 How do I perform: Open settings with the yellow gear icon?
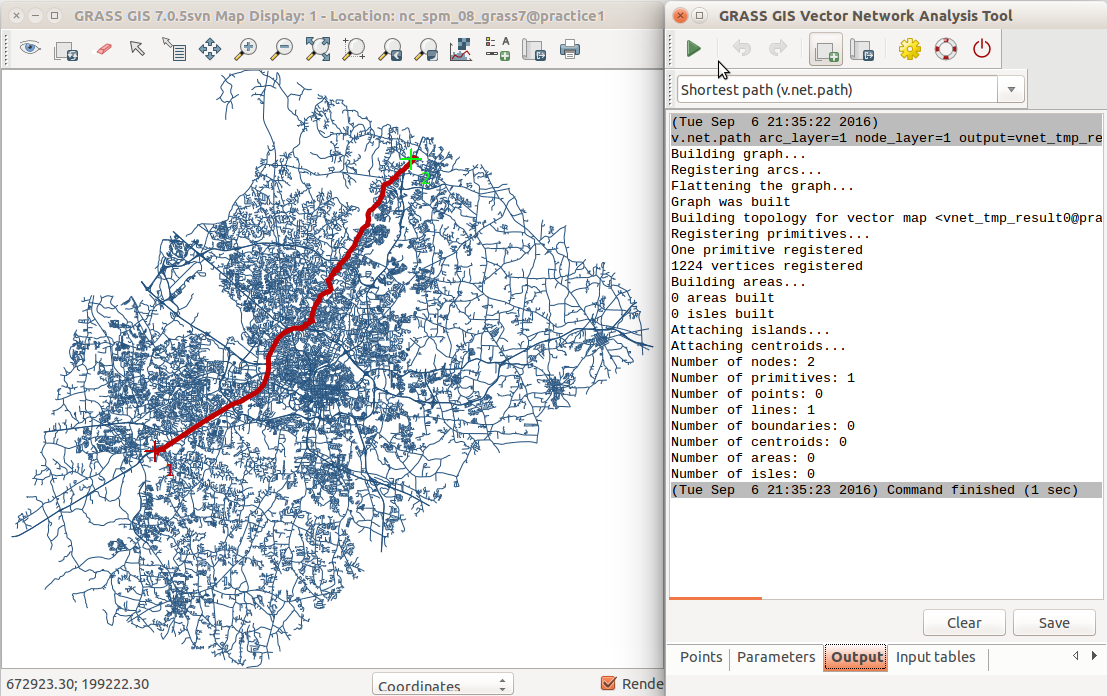coord(909,48)
